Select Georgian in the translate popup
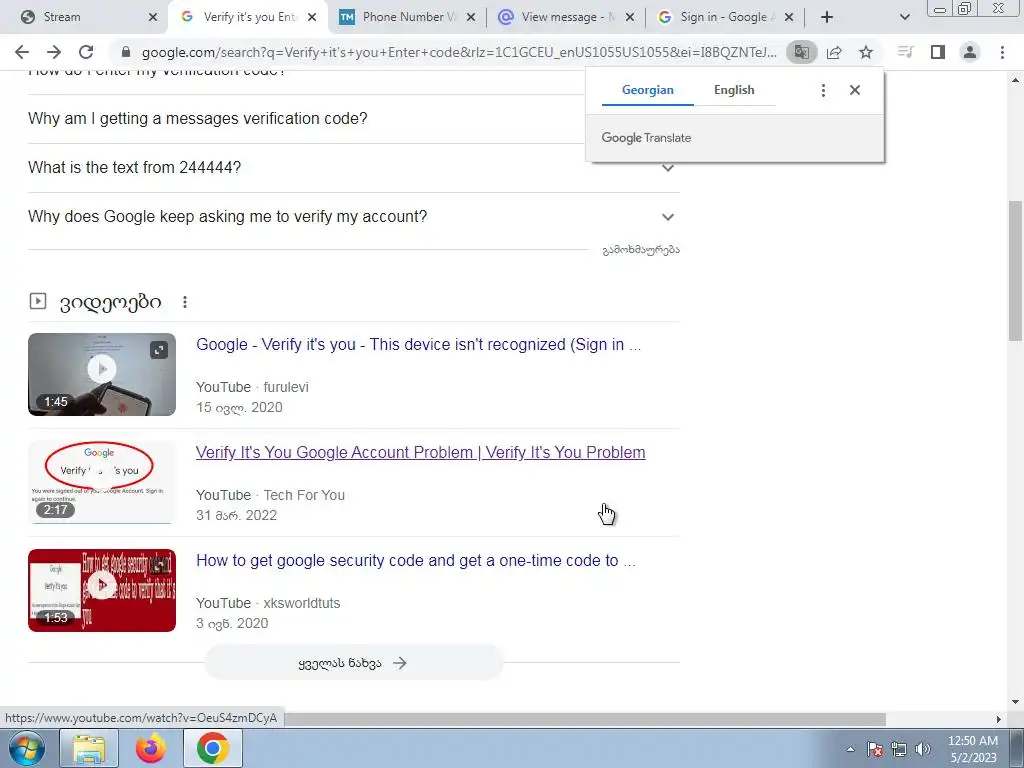The width and height of the screenshot is (1024, 768). pyautogui.click(x=647, y=90)
